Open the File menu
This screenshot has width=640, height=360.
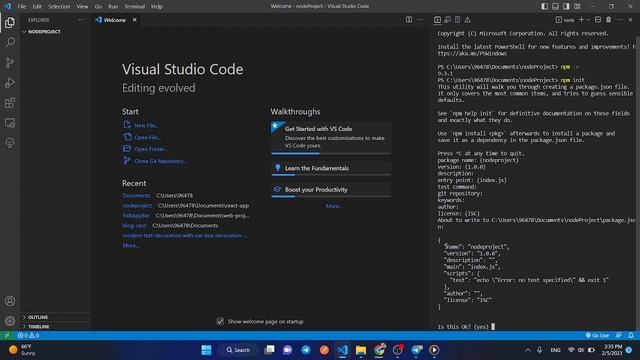22,7
